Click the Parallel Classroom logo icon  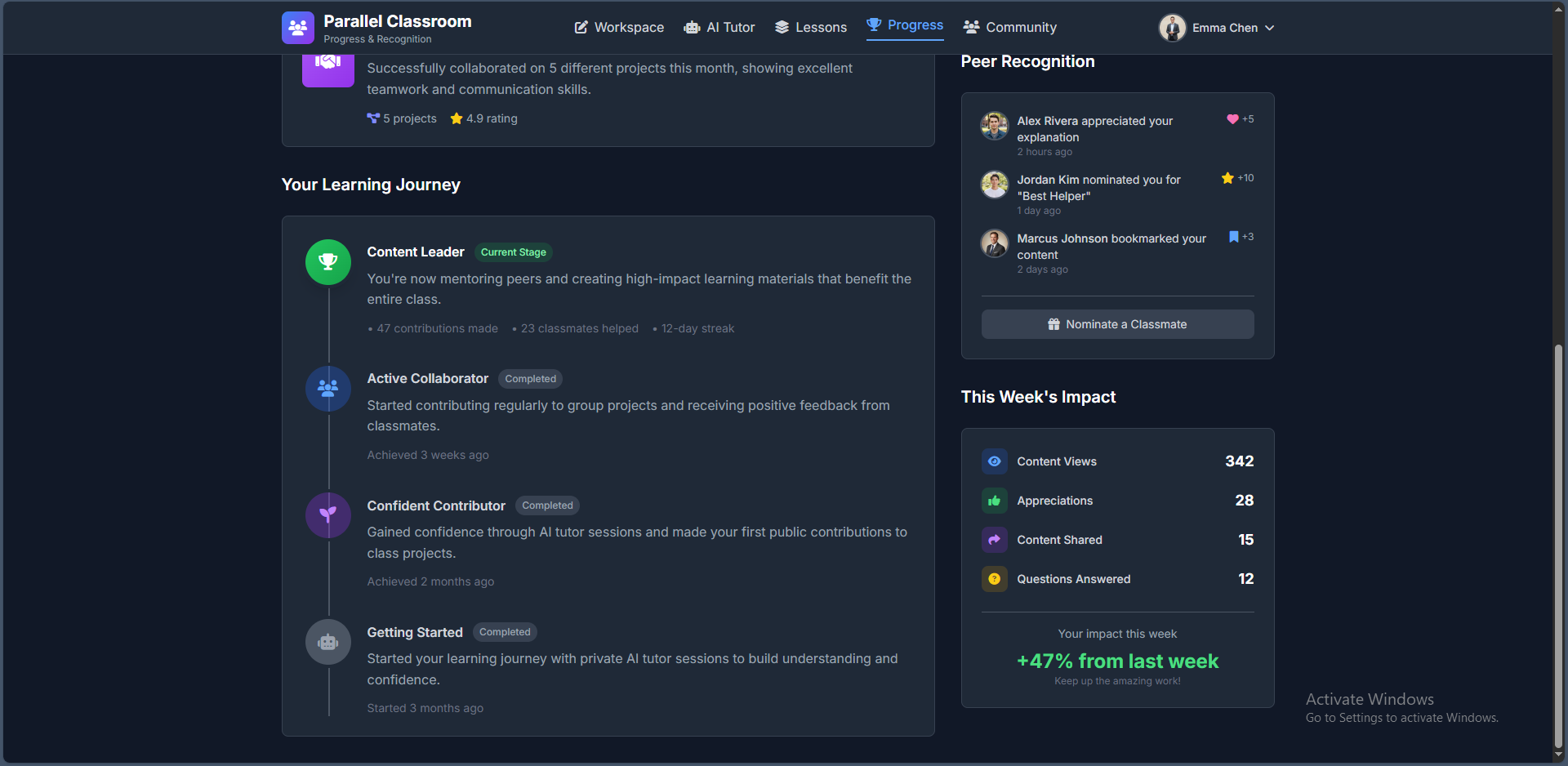tap(297, 28)
